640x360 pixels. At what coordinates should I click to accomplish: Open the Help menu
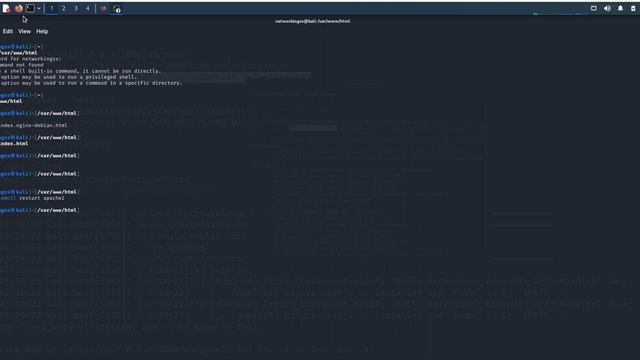pyautogui.click(x=42, y=31)
